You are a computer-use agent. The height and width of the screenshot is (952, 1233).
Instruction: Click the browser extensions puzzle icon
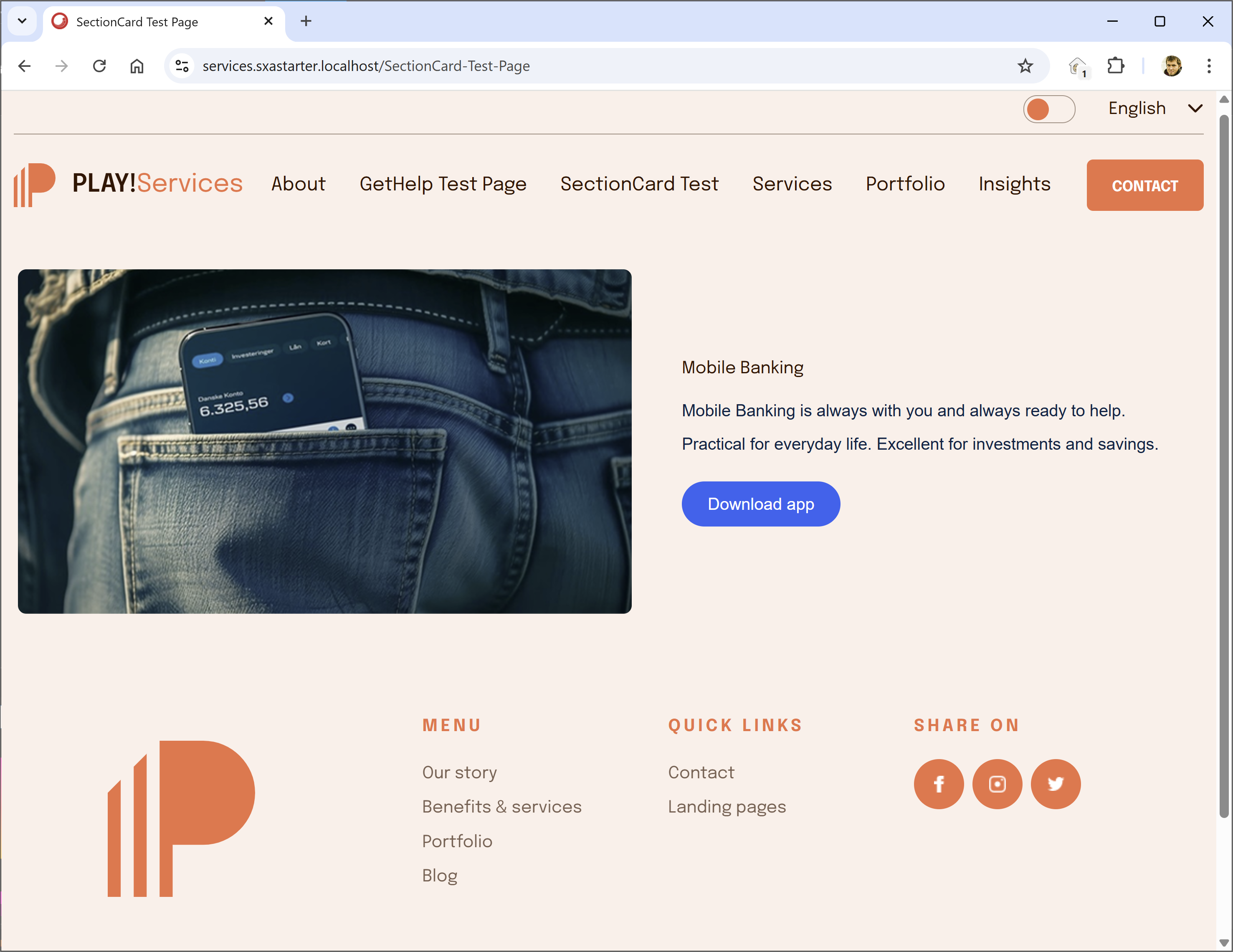point(1116,66)
